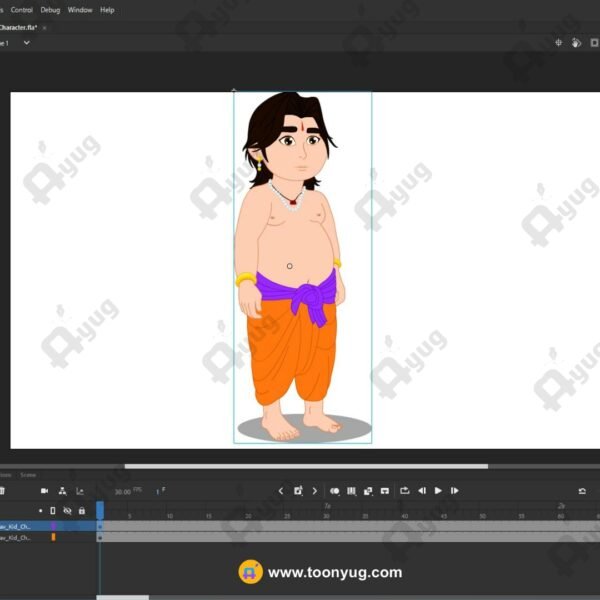Click the Center Stage icon
The height and width of the screenshot is (600, 600).
pyautogui.click(x=559, y=43)
